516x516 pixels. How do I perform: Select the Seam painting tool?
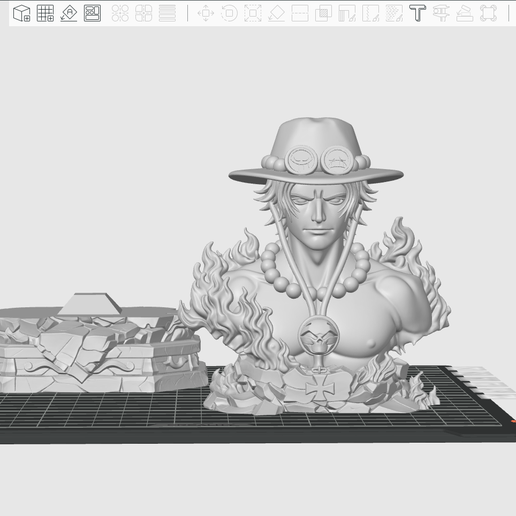pos(370,13)
